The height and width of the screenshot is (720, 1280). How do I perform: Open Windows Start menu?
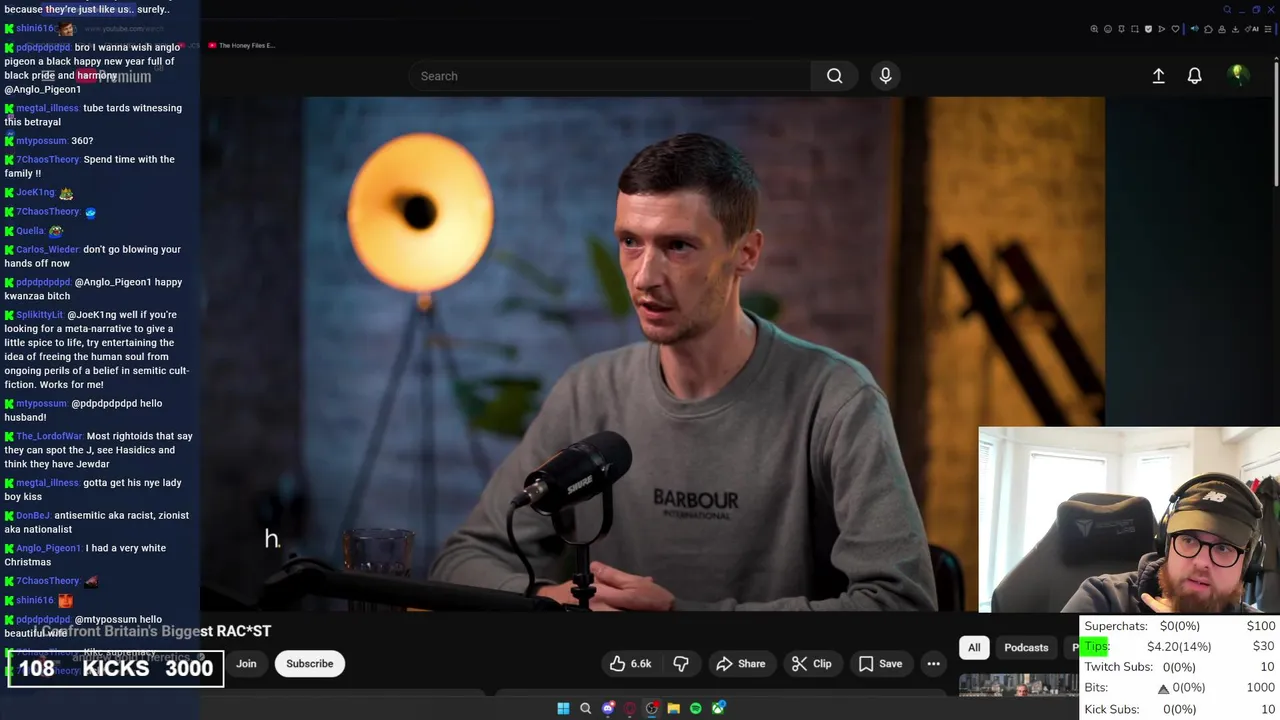click(x=563, y=708)
